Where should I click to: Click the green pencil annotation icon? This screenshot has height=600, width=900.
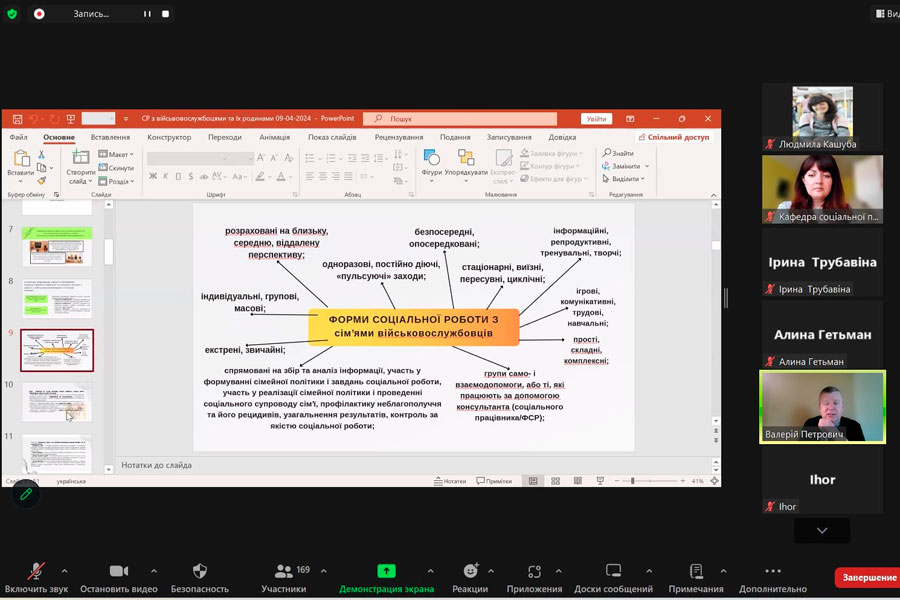pyautogui.click(x=26, y=495)
